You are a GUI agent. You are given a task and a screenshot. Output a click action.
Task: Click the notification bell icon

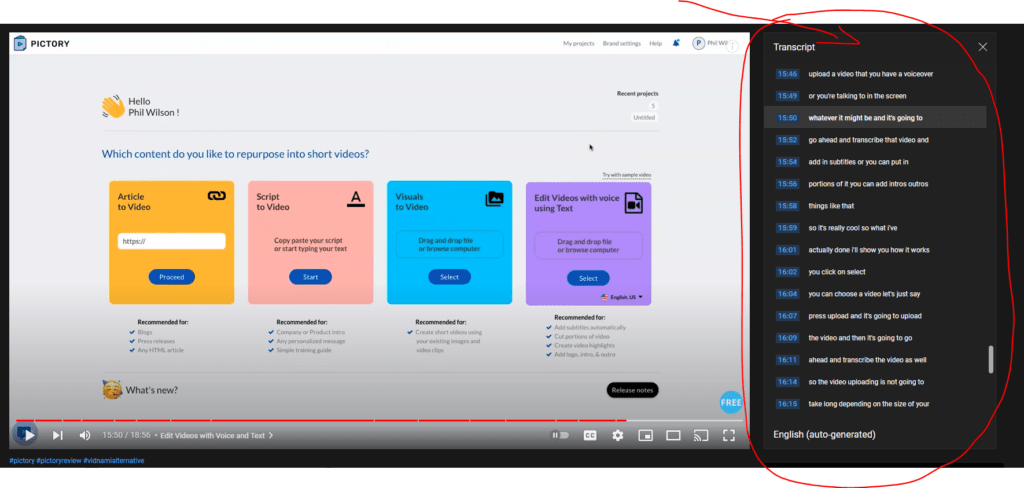click(x=676, y=43)
